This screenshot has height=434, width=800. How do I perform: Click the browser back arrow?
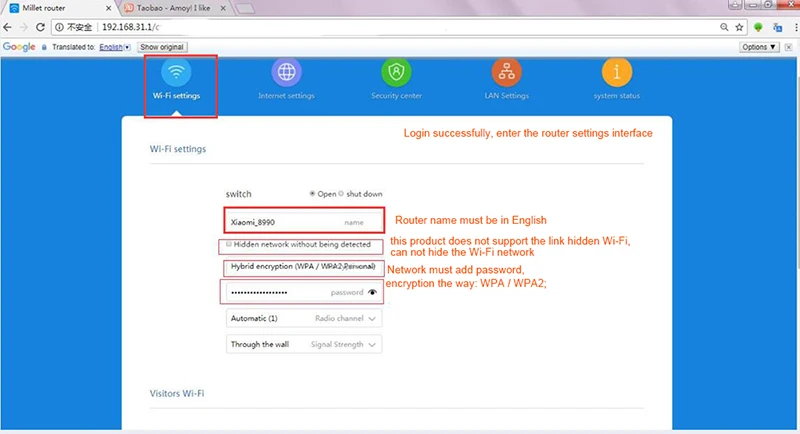pyautogui.click(x=7, y=27)
